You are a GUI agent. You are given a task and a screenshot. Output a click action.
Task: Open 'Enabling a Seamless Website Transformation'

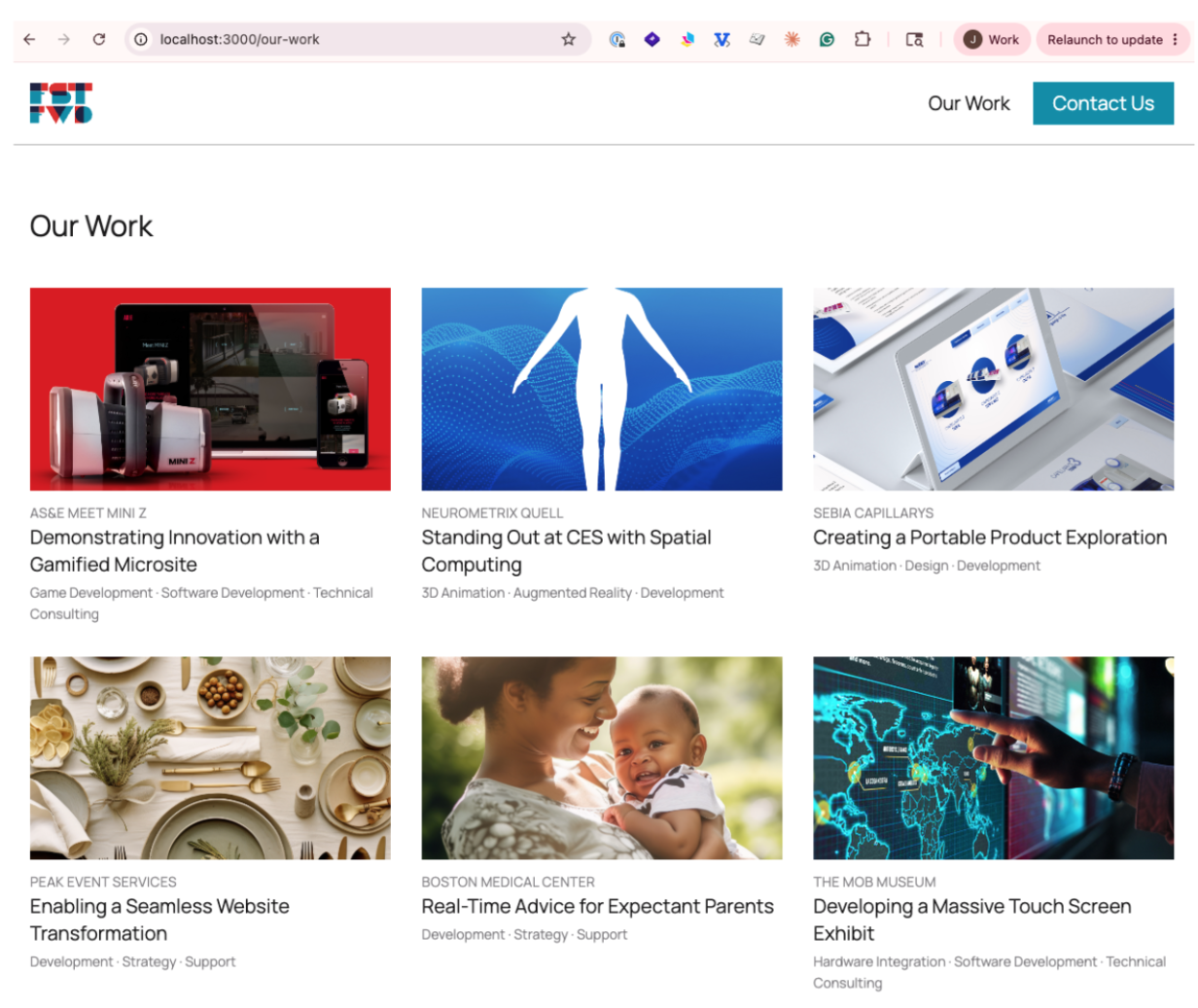(x=159, y=920)
